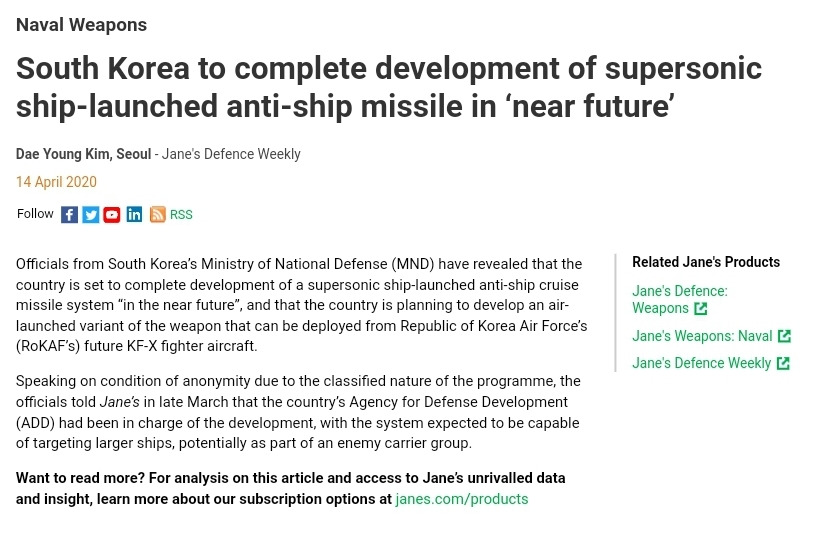This screenshot has height=553, width=814.
Task: Open the LinkedIn follow icon
Action: coord(134,214)
